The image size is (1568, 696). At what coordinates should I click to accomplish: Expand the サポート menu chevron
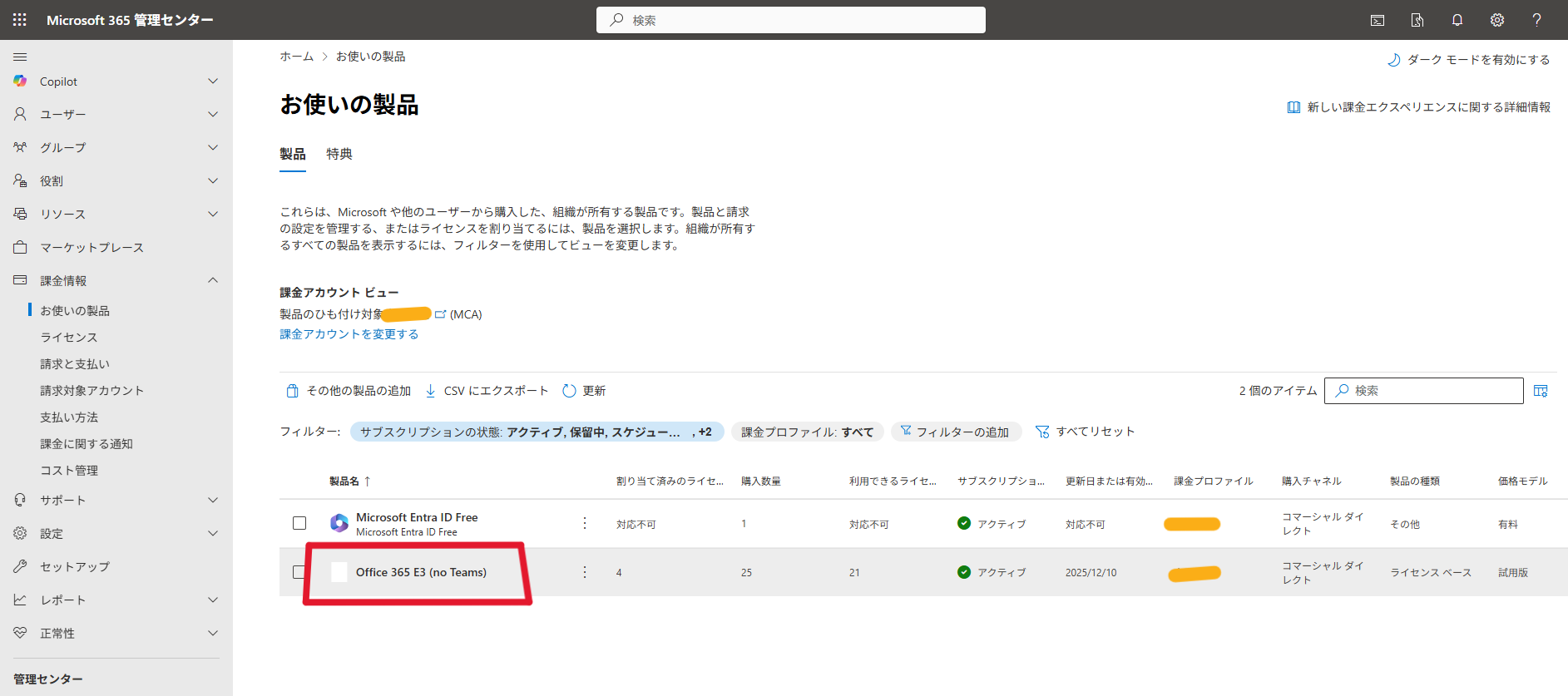(x=213, y=500)
